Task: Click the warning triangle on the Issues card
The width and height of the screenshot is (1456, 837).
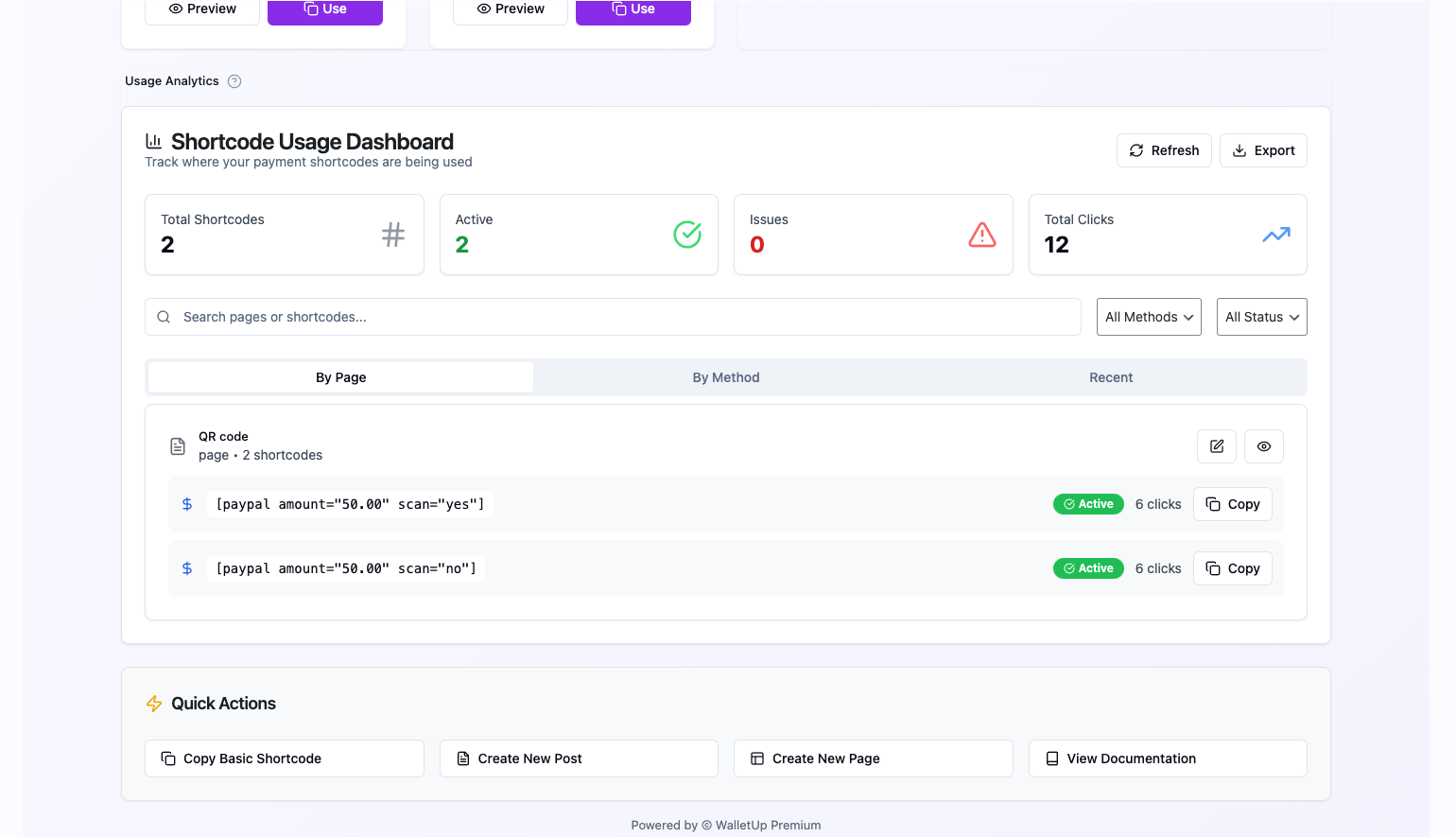Action: point(982,235)
